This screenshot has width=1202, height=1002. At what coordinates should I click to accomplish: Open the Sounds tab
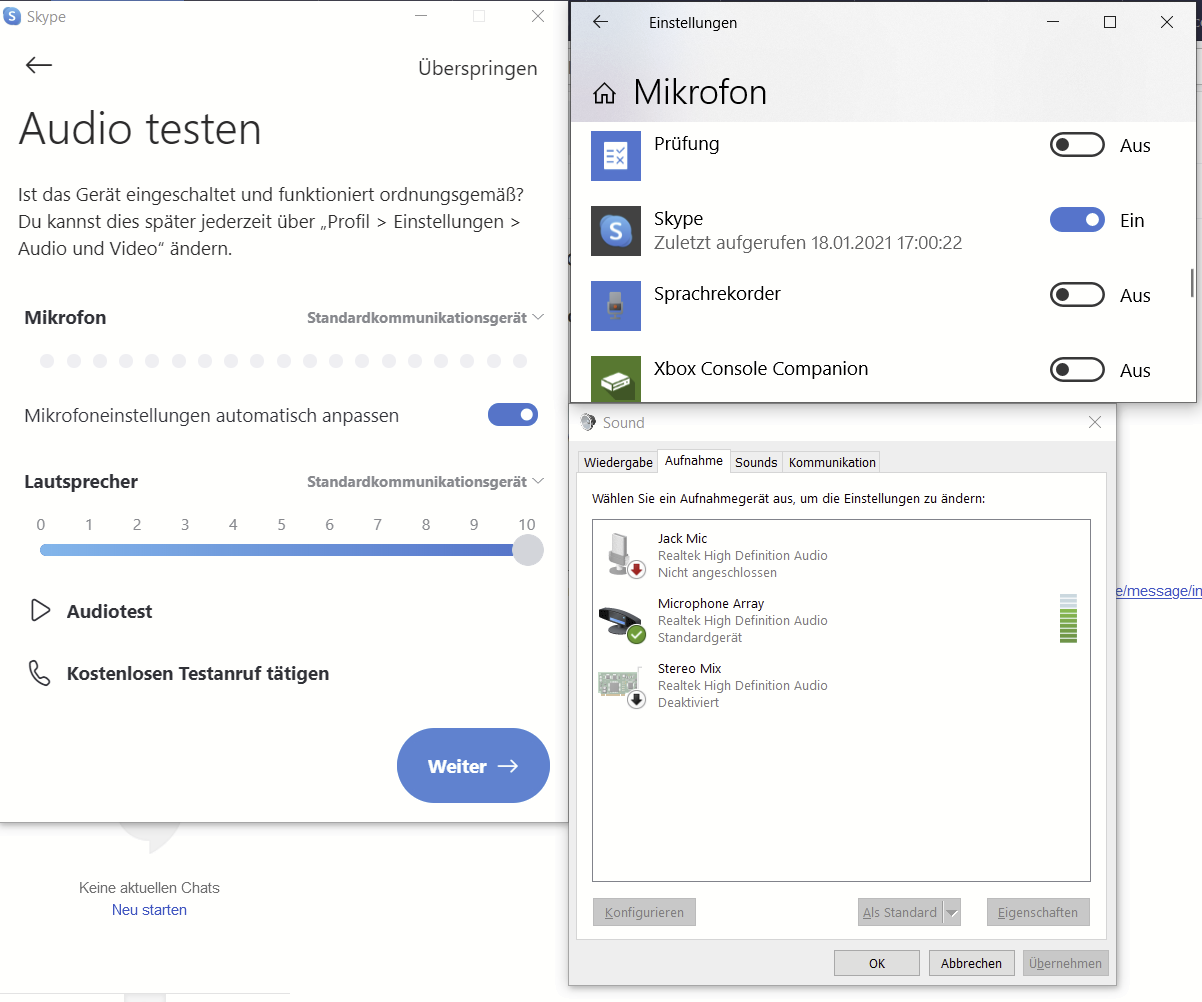click(756, 462)
